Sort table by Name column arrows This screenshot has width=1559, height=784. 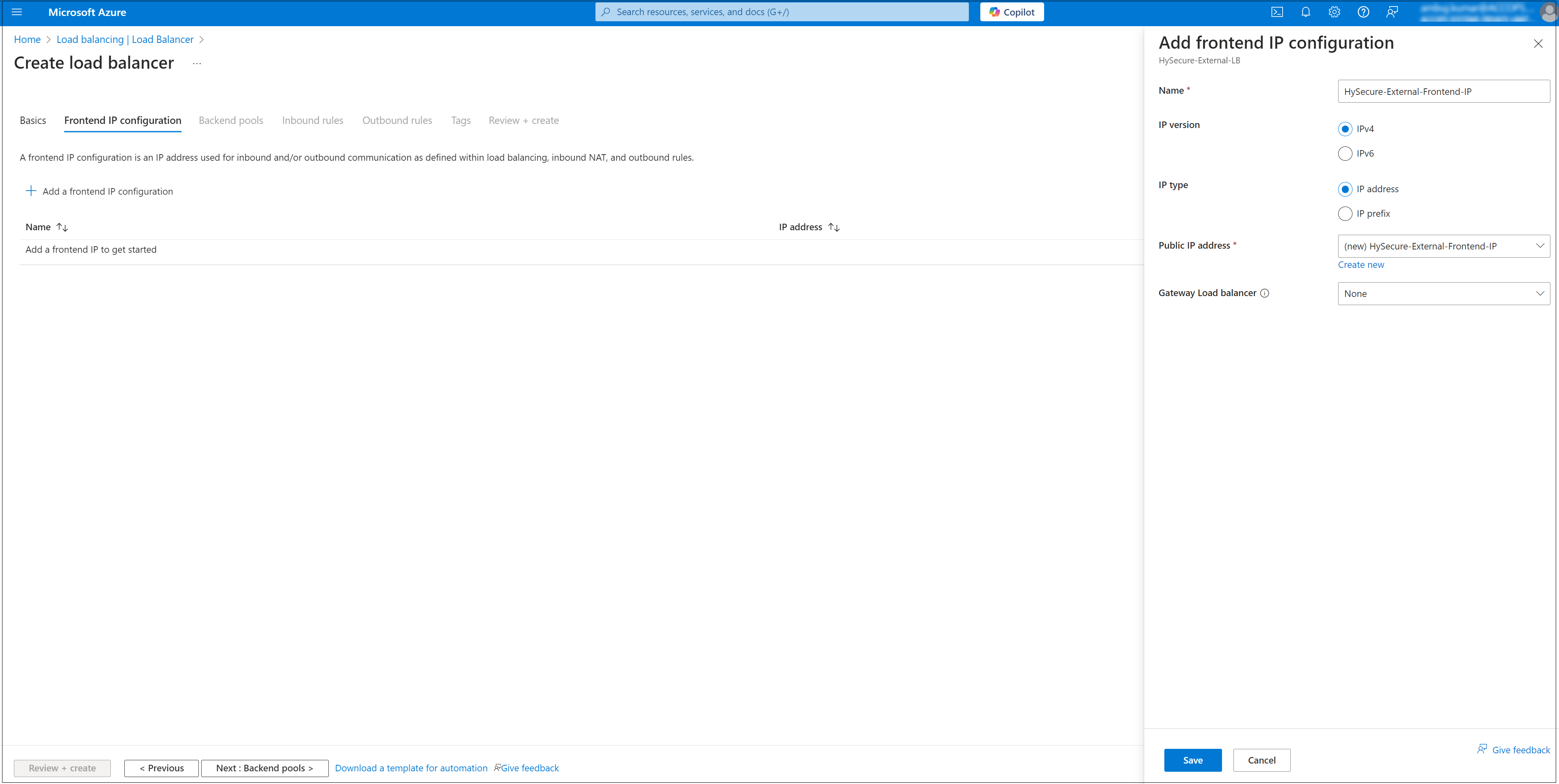point(62,227)
